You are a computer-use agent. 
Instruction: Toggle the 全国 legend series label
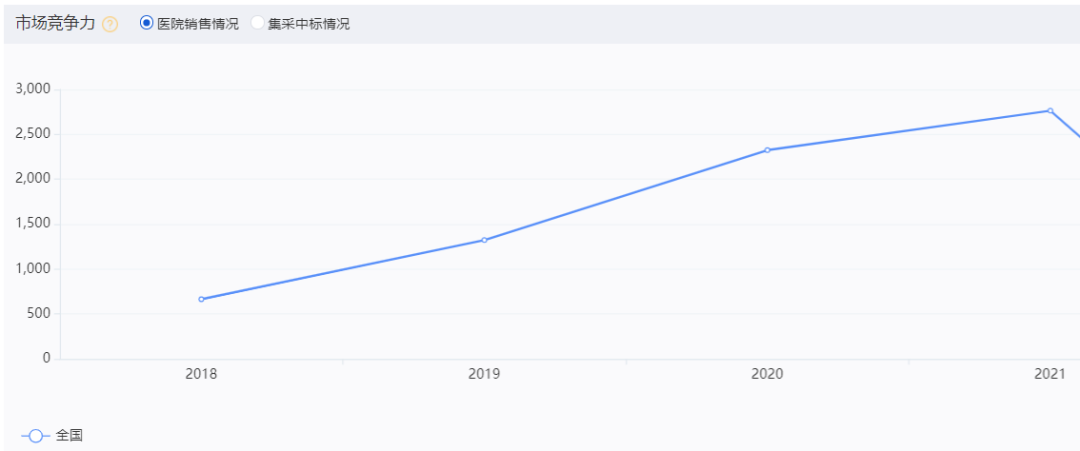(x=69, y=436)
